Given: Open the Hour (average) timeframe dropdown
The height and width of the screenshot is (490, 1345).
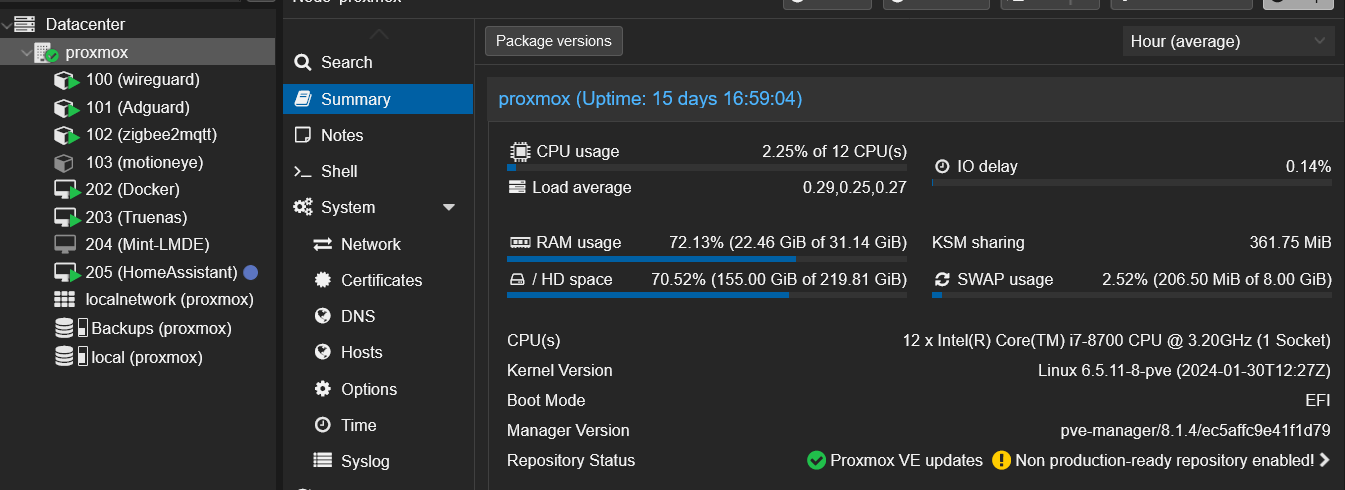Looking at the screenshot, I should (x=1228, y=41).
